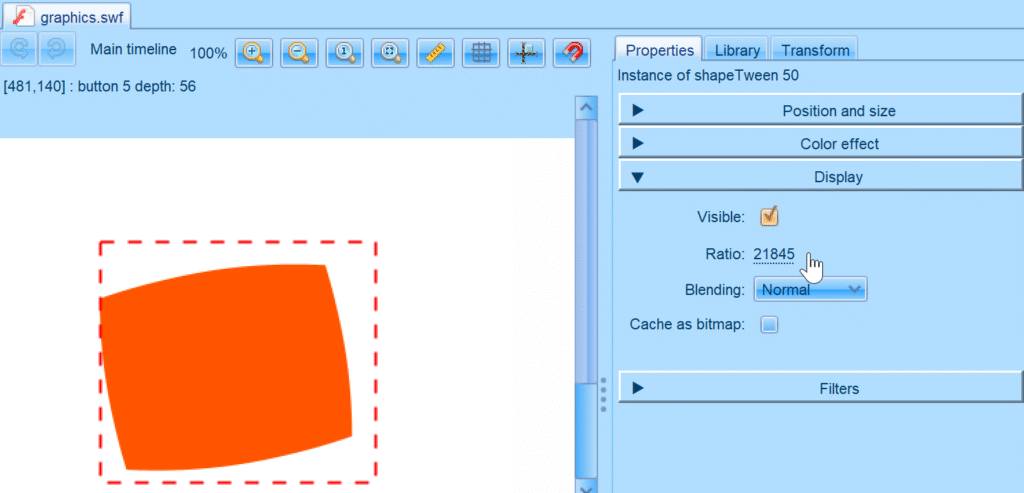Click the zoom-to-fit magnifier icon
The image size is (1024, 493).
(x=390, y=53)
